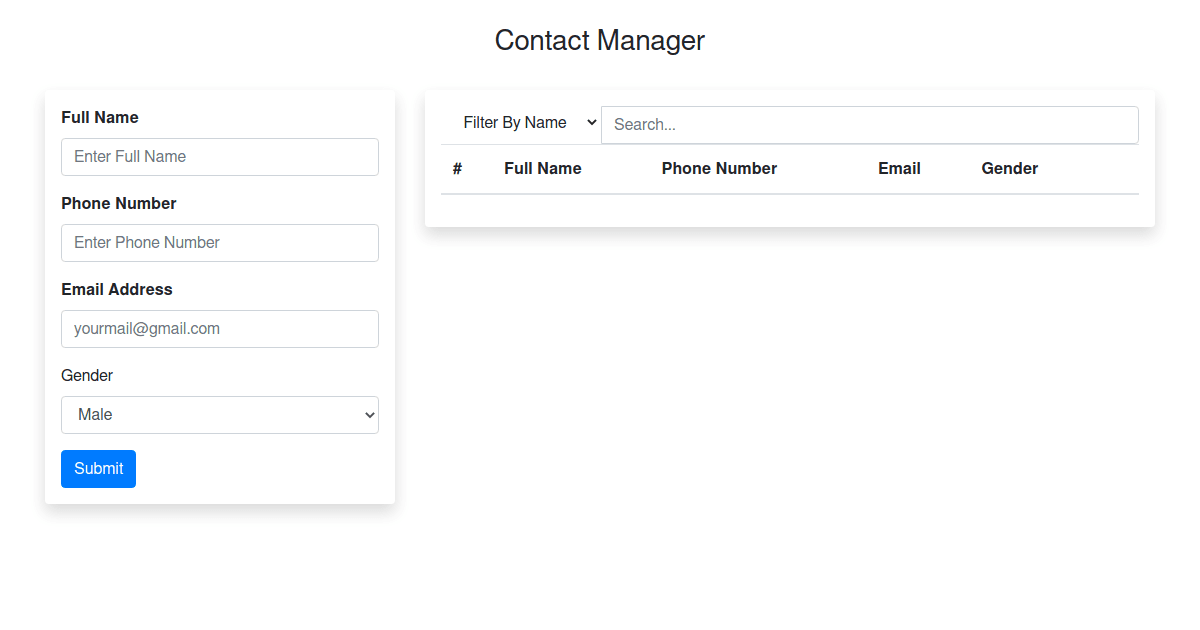Click the Full Name column header
Image resolution: width=1200 pixels, height=630 pixels.
543,169
